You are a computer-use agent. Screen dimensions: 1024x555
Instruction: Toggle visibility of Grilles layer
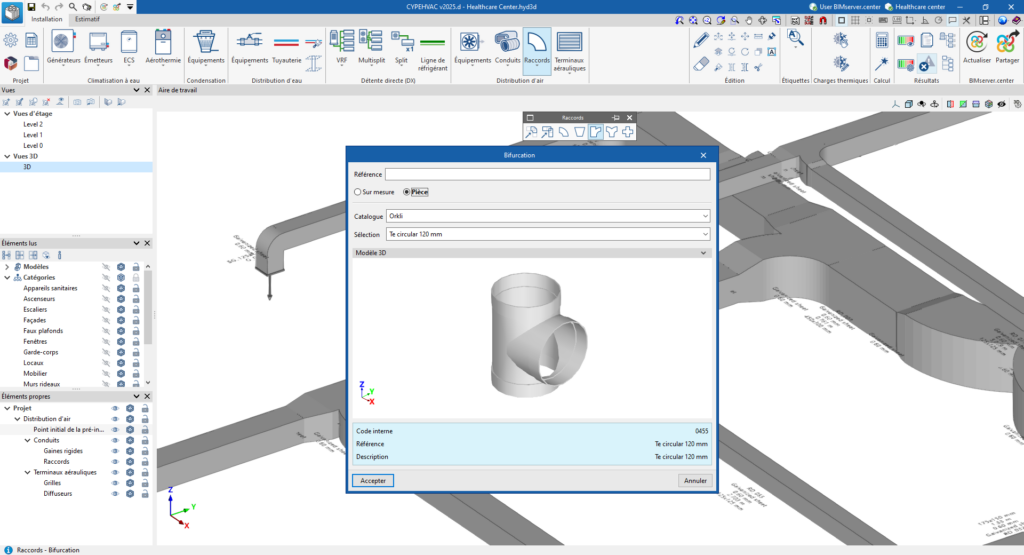coord(115,483)
